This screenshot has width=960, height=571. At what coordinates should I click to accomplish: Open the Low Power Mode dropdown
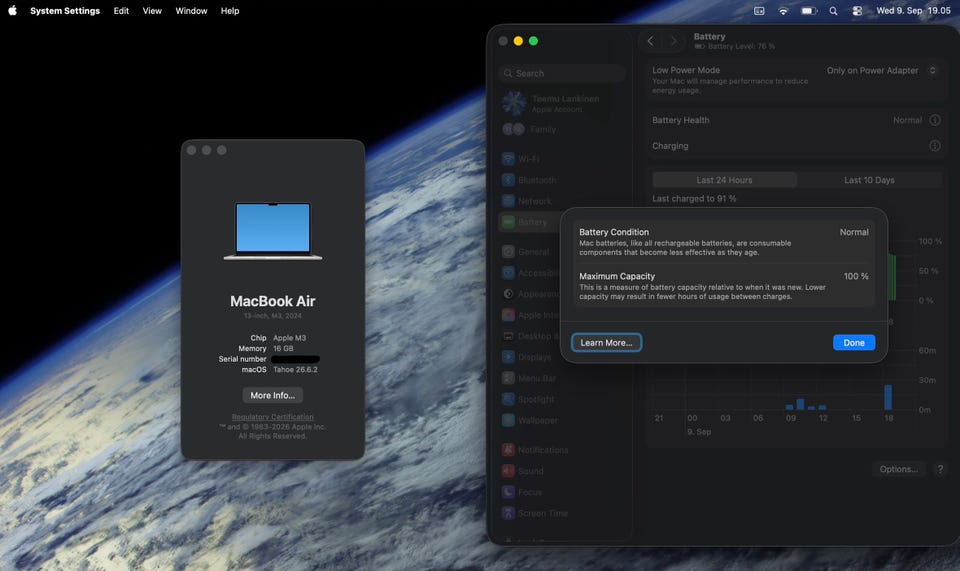881,70
